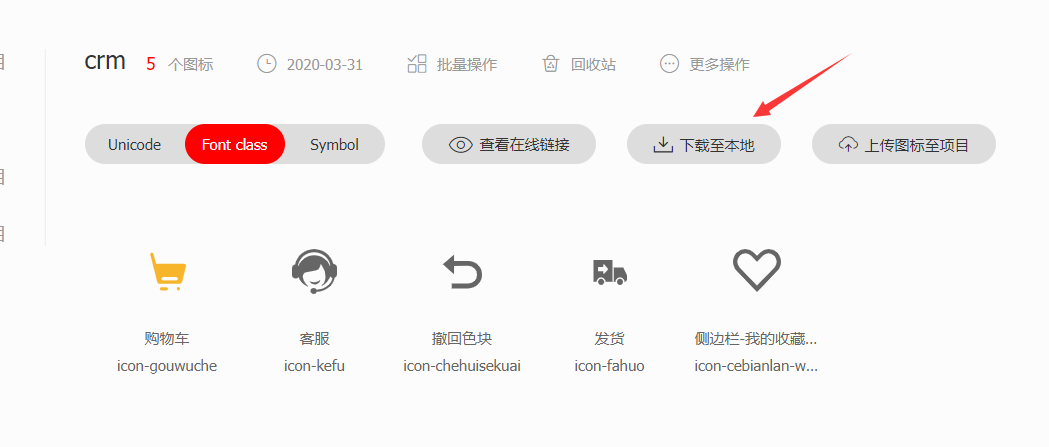This screenshot has height=447, width=1049.
Task: Click 批量操作 batch operation link
Action: click(467, 65)
